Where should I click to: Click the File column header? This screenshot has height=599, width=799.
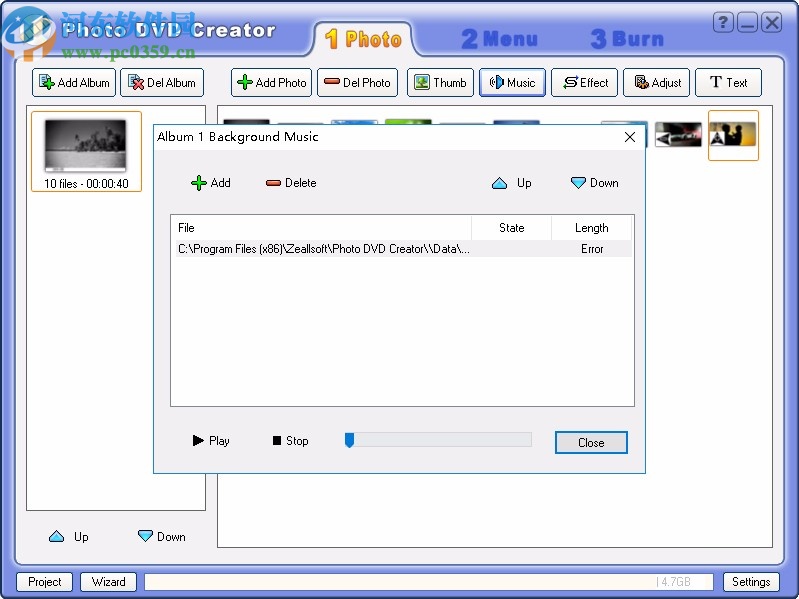coord(322,228)
